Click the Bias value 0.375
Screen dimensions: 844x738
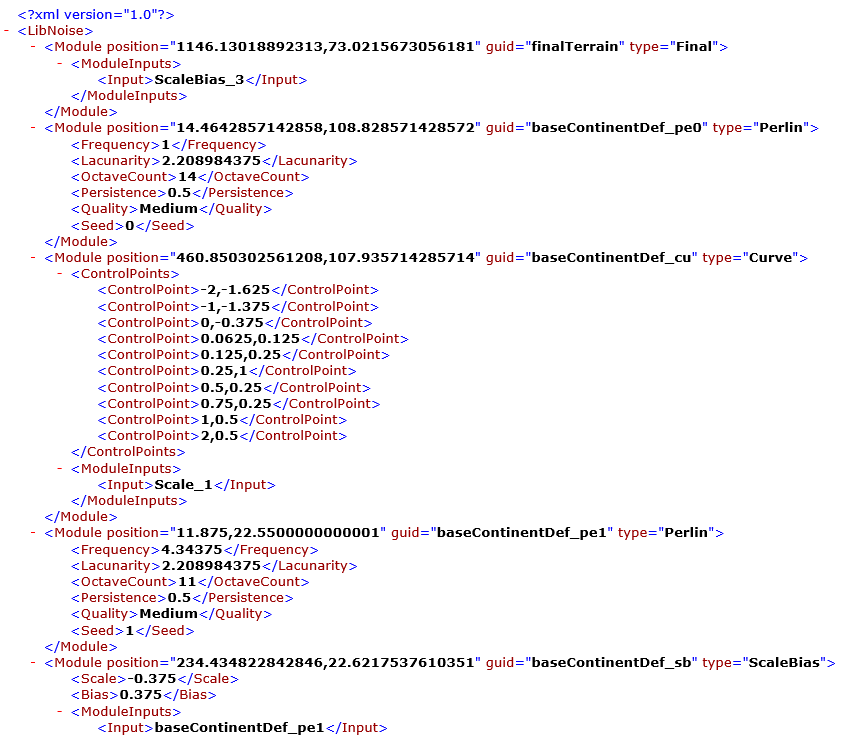point(140,695)
